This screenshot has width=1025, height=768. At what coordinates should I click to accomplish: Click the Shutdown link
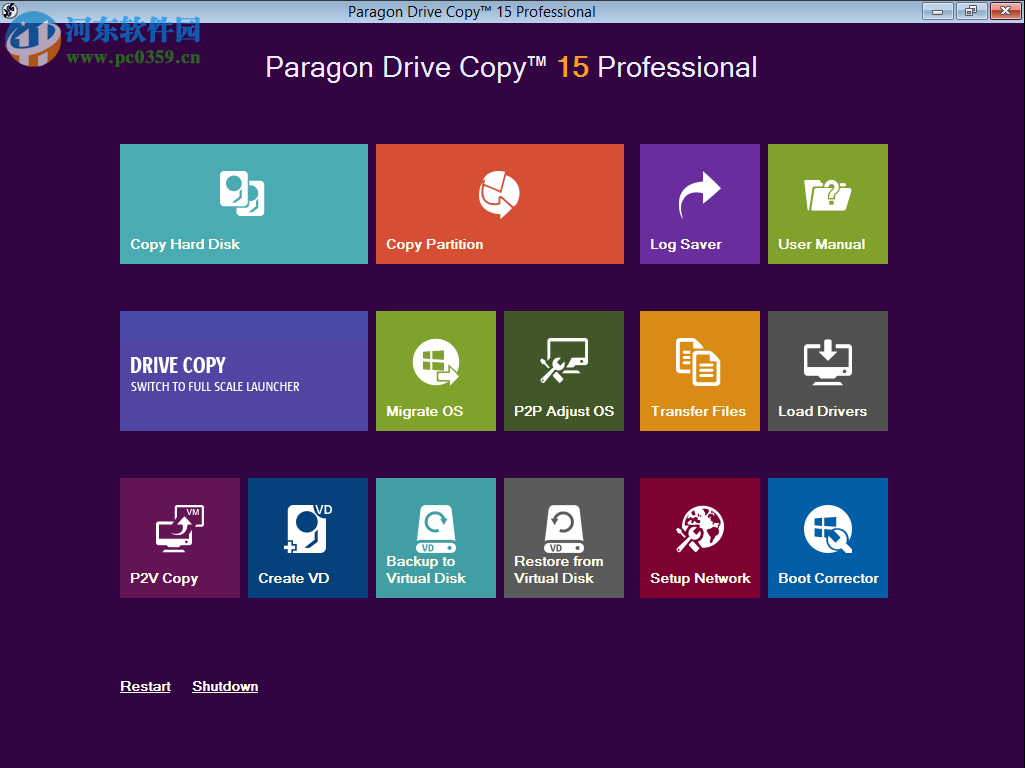(x=225, y=687)
